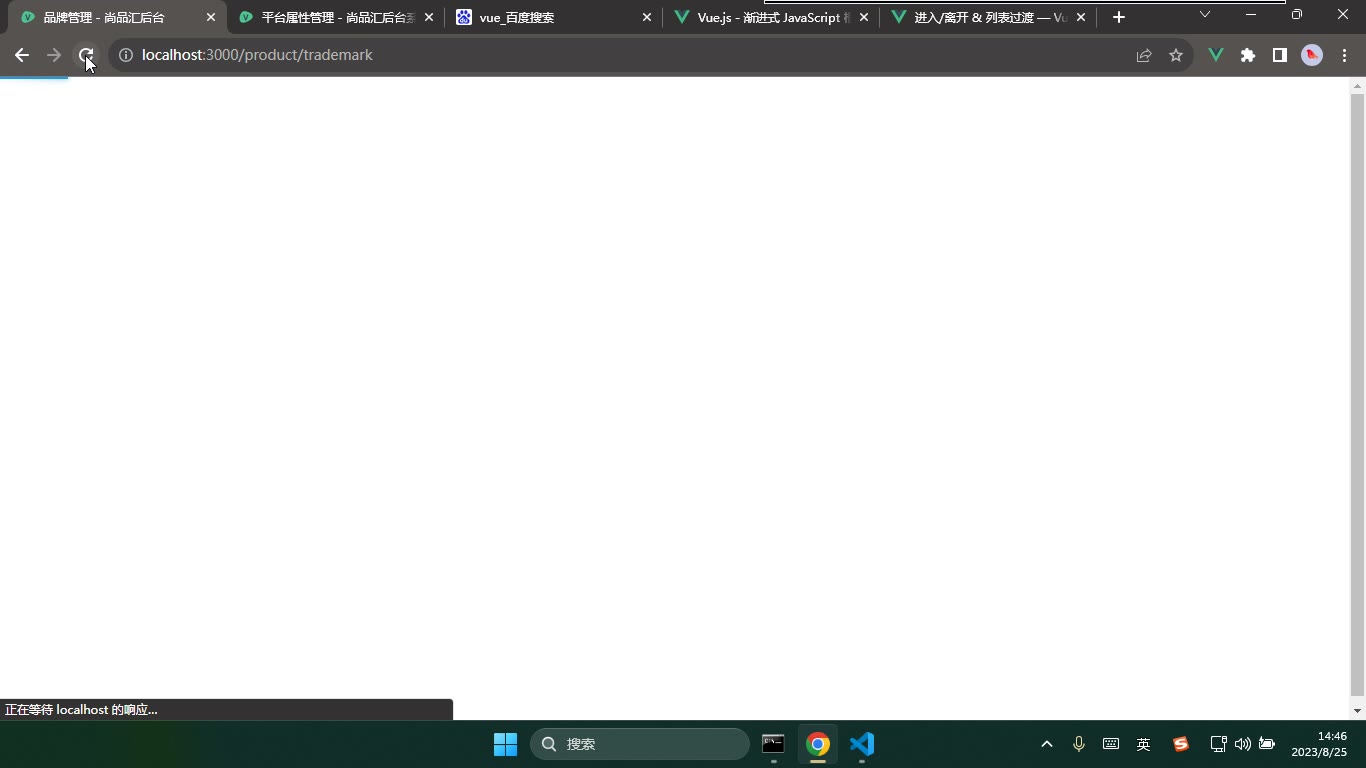Open the network tray icon
1366x768 pixels.
[x=1218, y=744]
